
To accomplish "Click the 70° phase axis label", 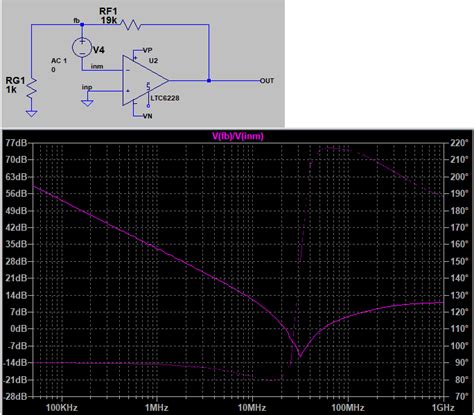I will pos(461,397).
